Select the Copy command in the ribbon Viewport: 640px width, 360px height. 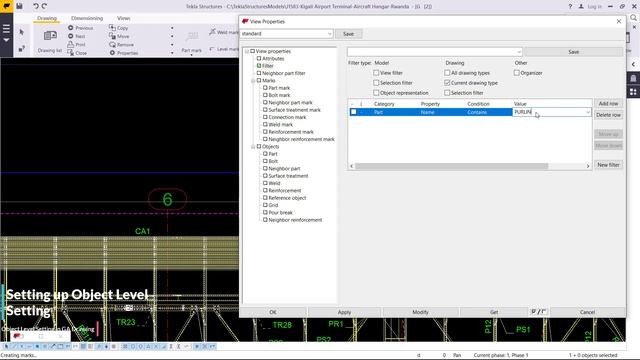coord(119,28)
